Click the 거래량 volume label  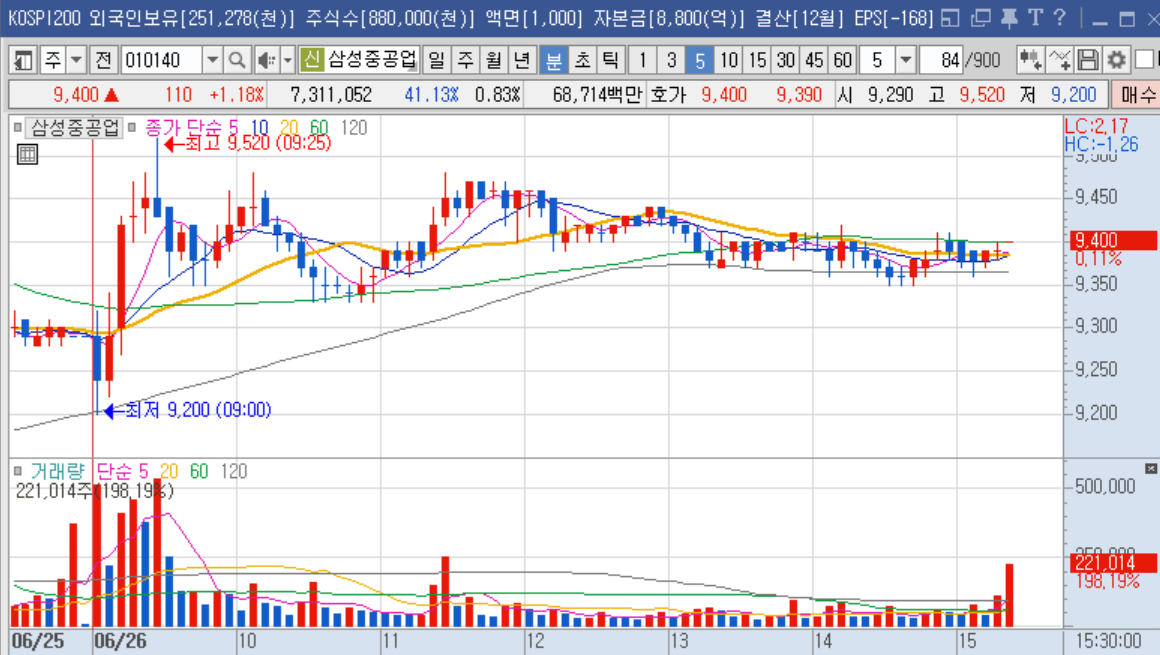pyautogui.click(x=57, y=471)
